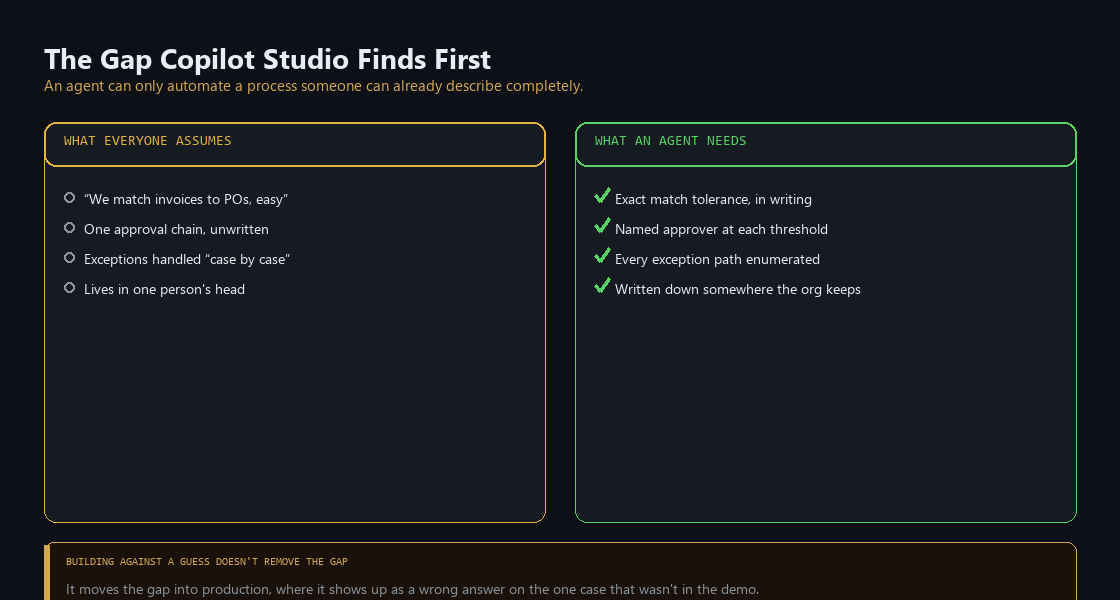Click the text "We match invoices to POs, easy"
Image resolution: width=1120 pixels, height=600 pixels.
pos(186,199)
